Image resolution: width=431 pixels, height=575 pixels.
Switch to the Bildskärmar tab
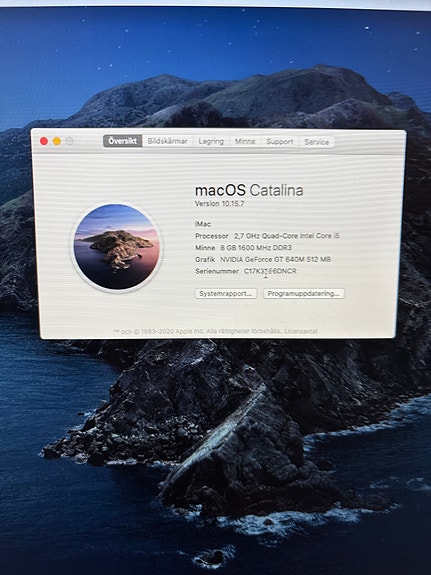(x=168, y=141)
